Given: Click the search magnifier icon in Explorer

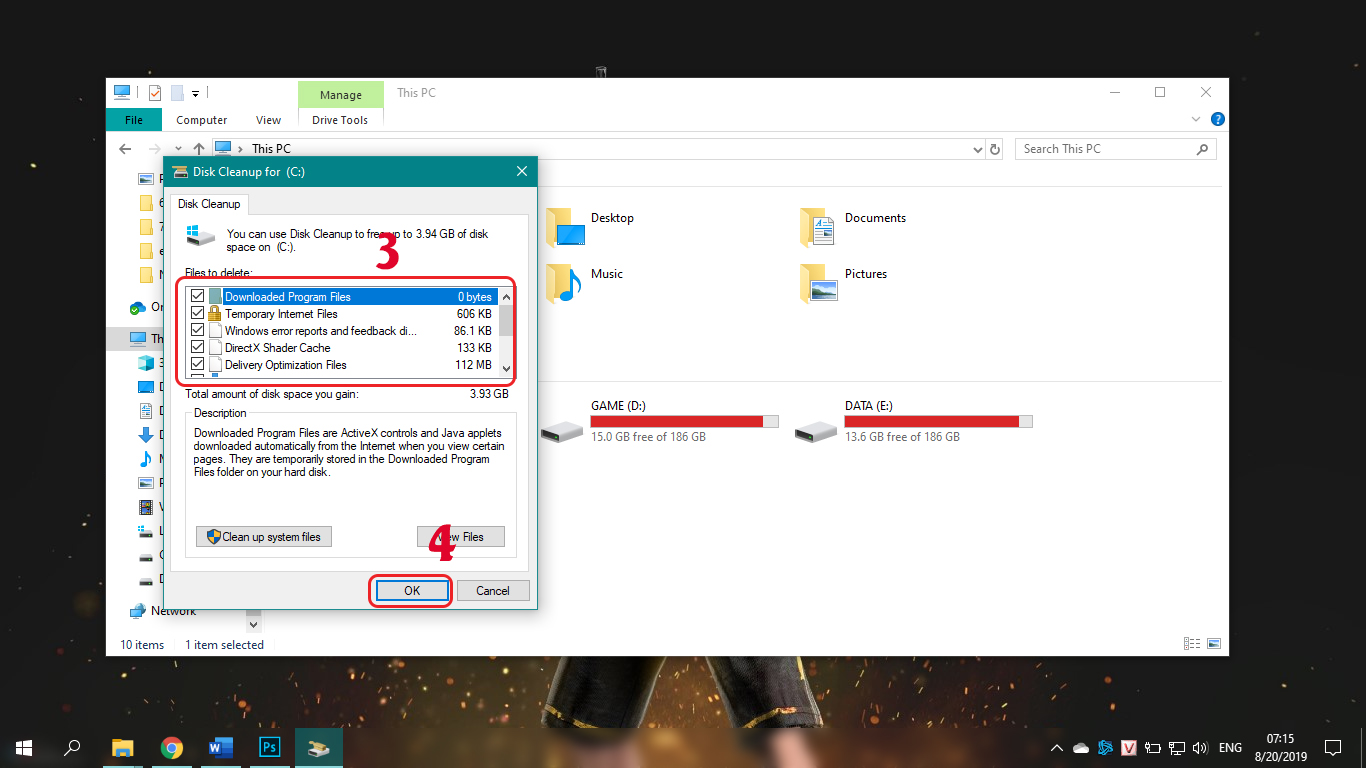Looking at the screenshot, I should click(x=1202, y=149).
